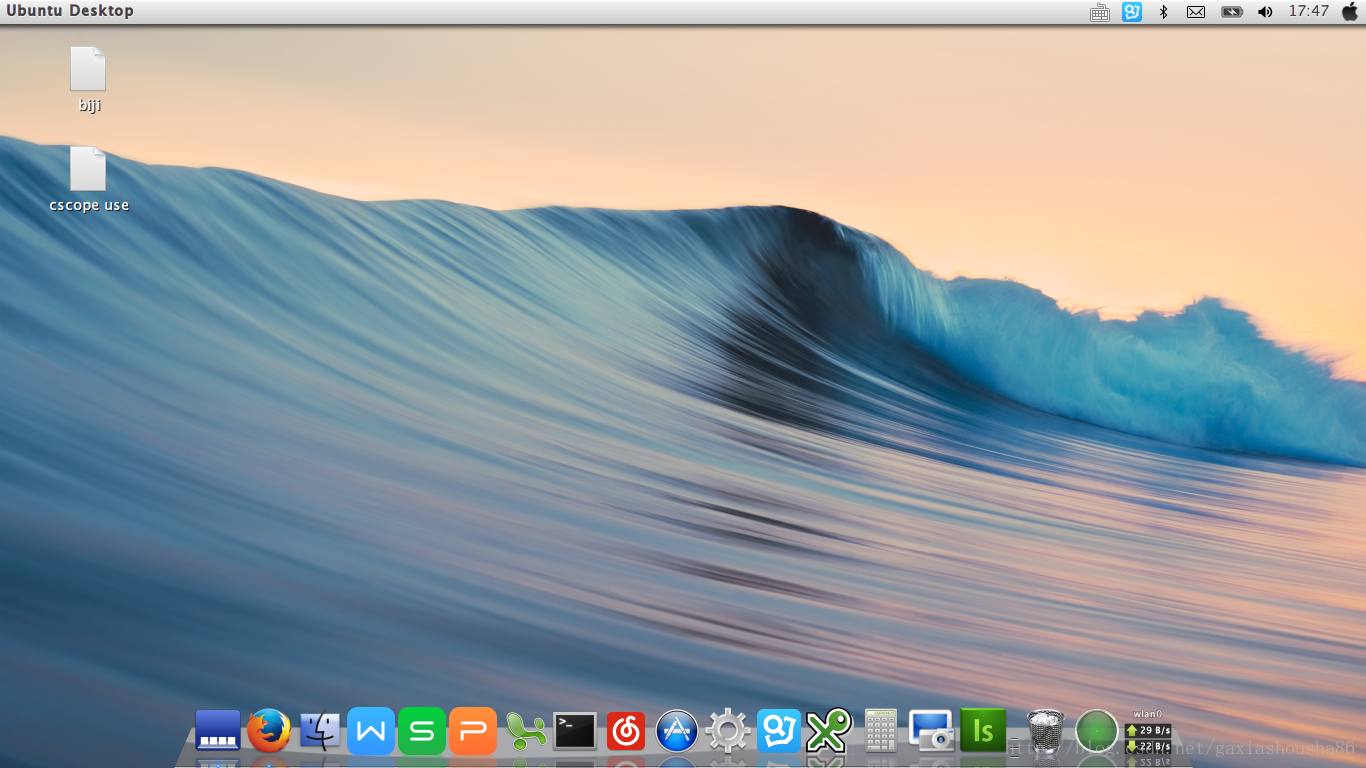Screen dimensions: 1366x768
Task: Open the Terminal in the dock
Action: tap(575, 731)
